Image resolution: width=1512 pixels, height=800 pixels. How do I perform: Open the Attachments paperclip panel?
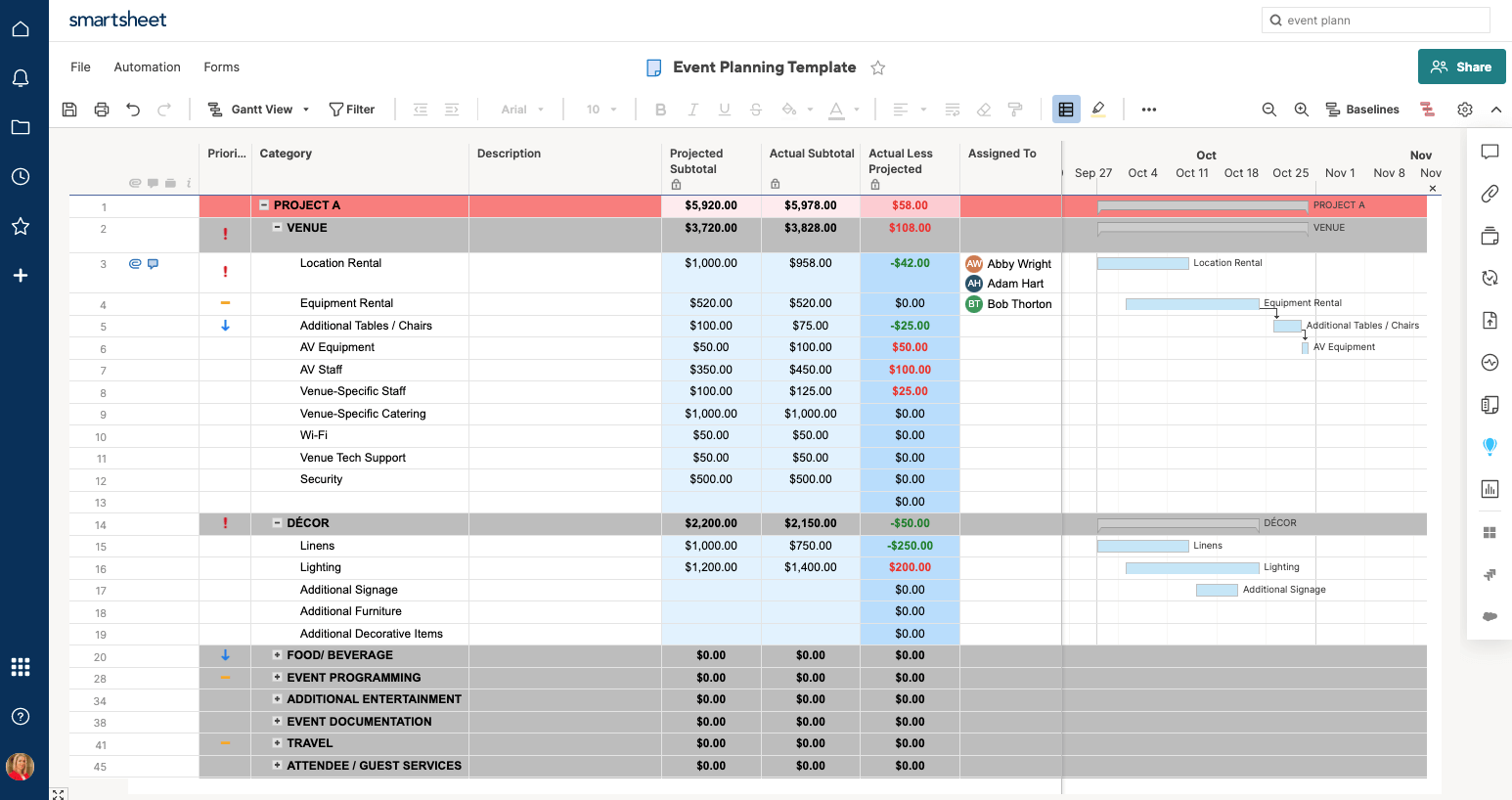(1490, 194)
